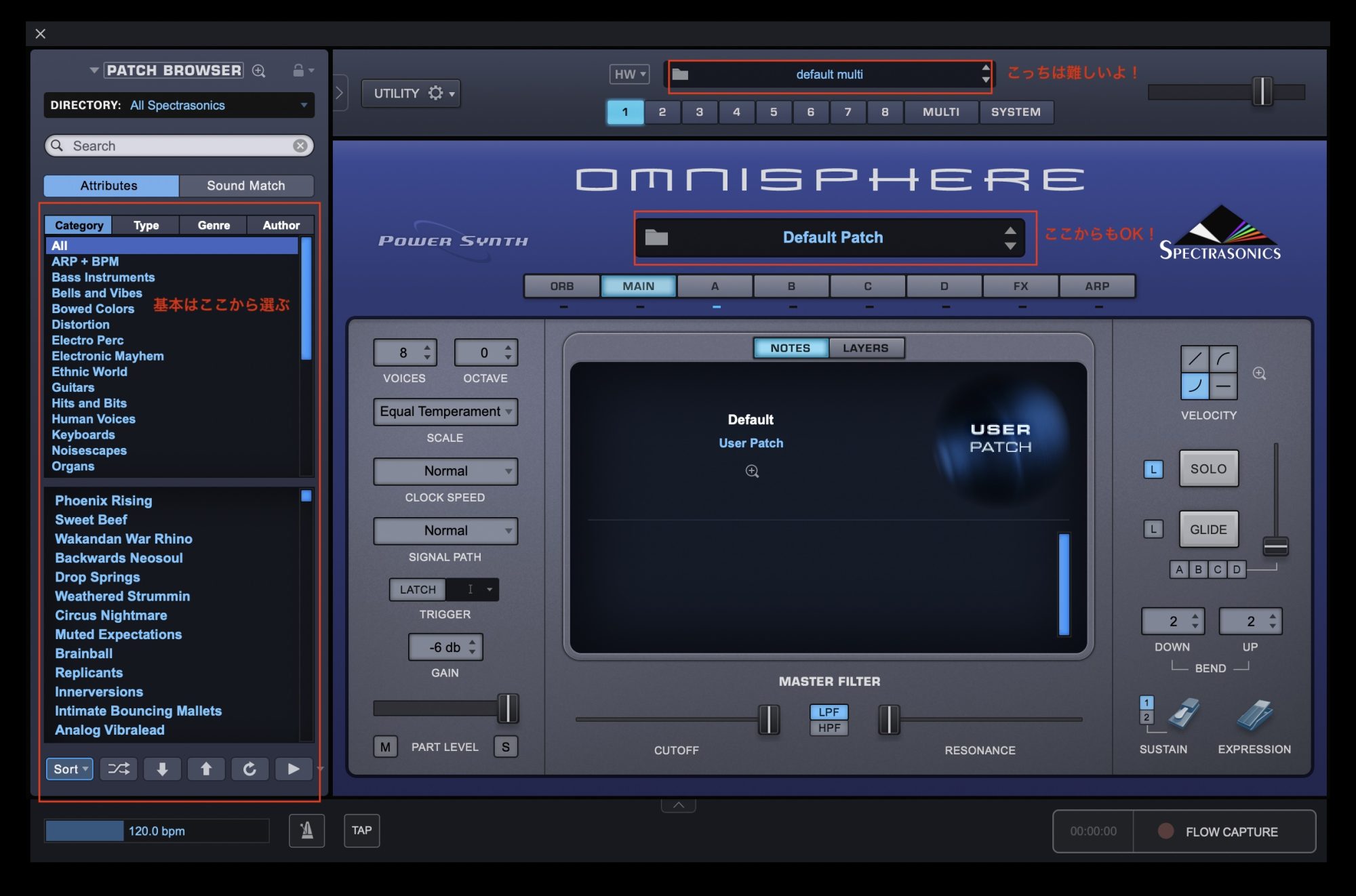This screenshot has width=1356, height=896.
Task: Click the metronome icon next to BPM
Action: coord(306,831)
